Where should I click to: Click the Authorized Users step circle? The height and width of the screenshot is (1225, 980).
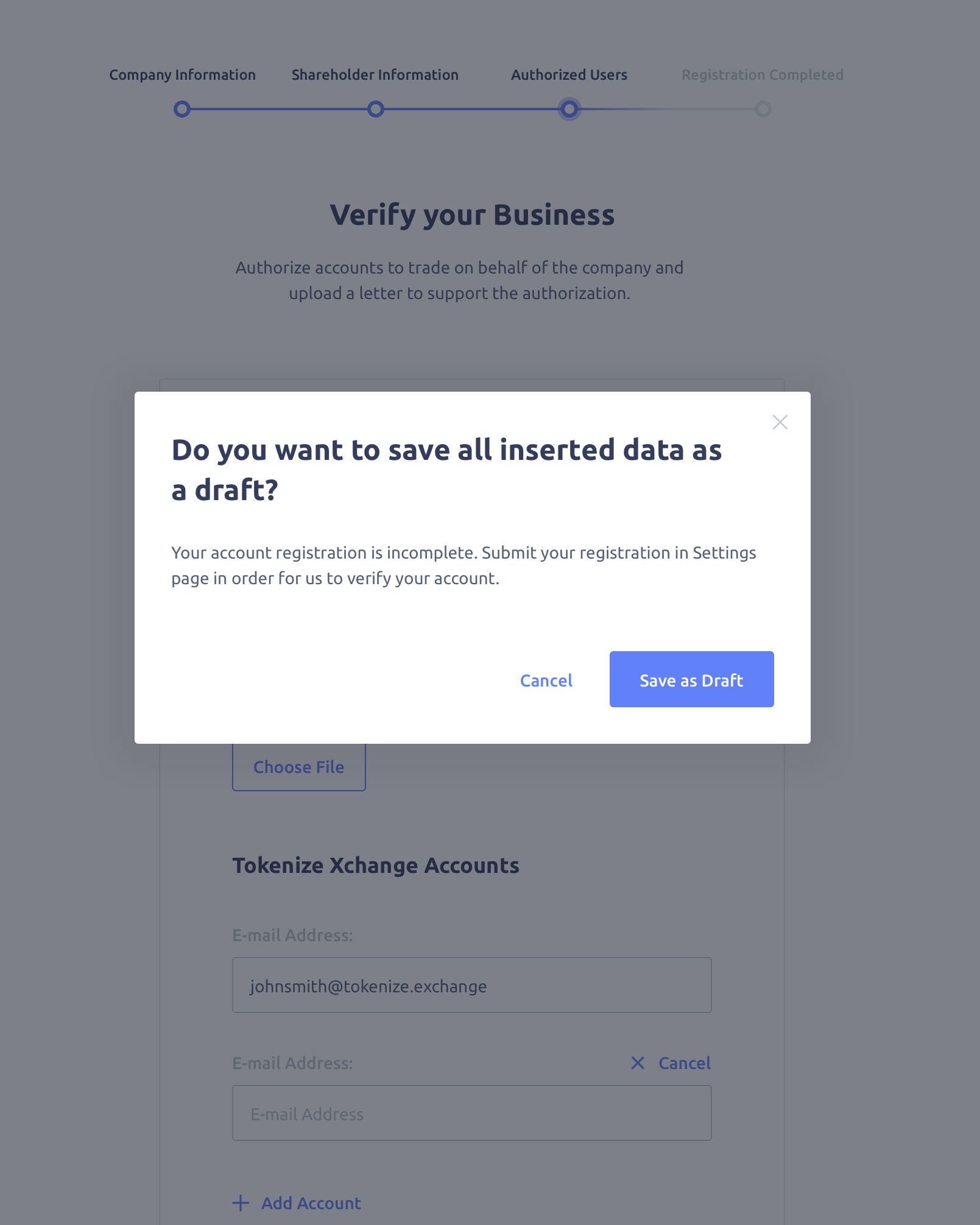[x=569, y=109]
